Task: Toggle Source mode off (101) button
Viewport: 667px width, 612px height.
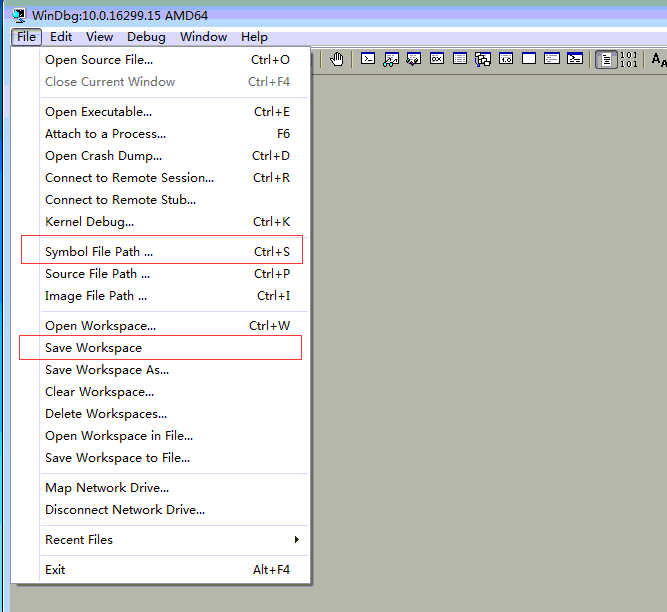Action: 629,59
